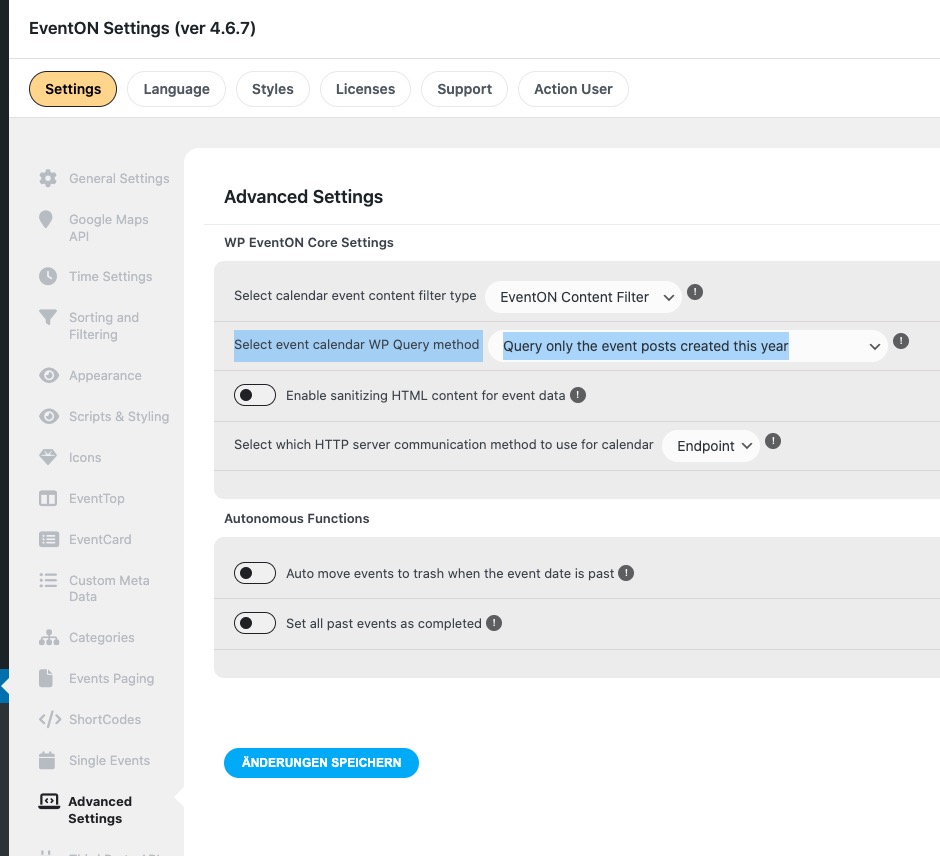Screen dimensions: 940x856
Task: Click the Änderungen Speichern save button
Action: pos(321,762)
